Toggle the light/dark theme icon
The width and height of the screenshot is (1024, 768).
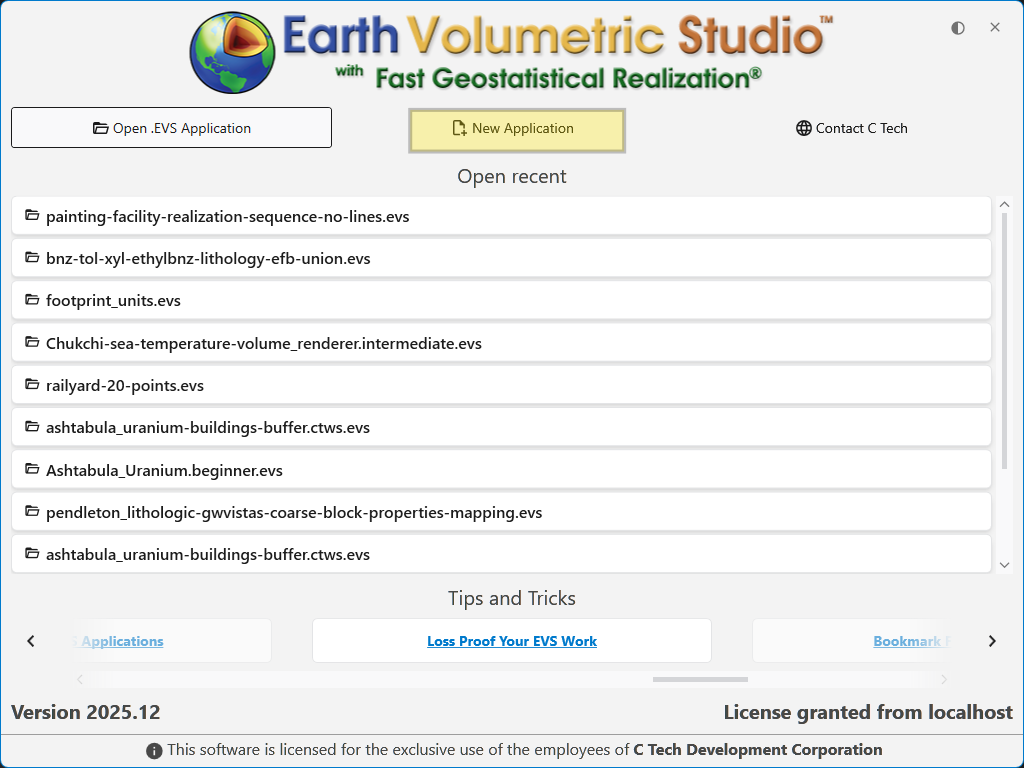tap(958, 28)
